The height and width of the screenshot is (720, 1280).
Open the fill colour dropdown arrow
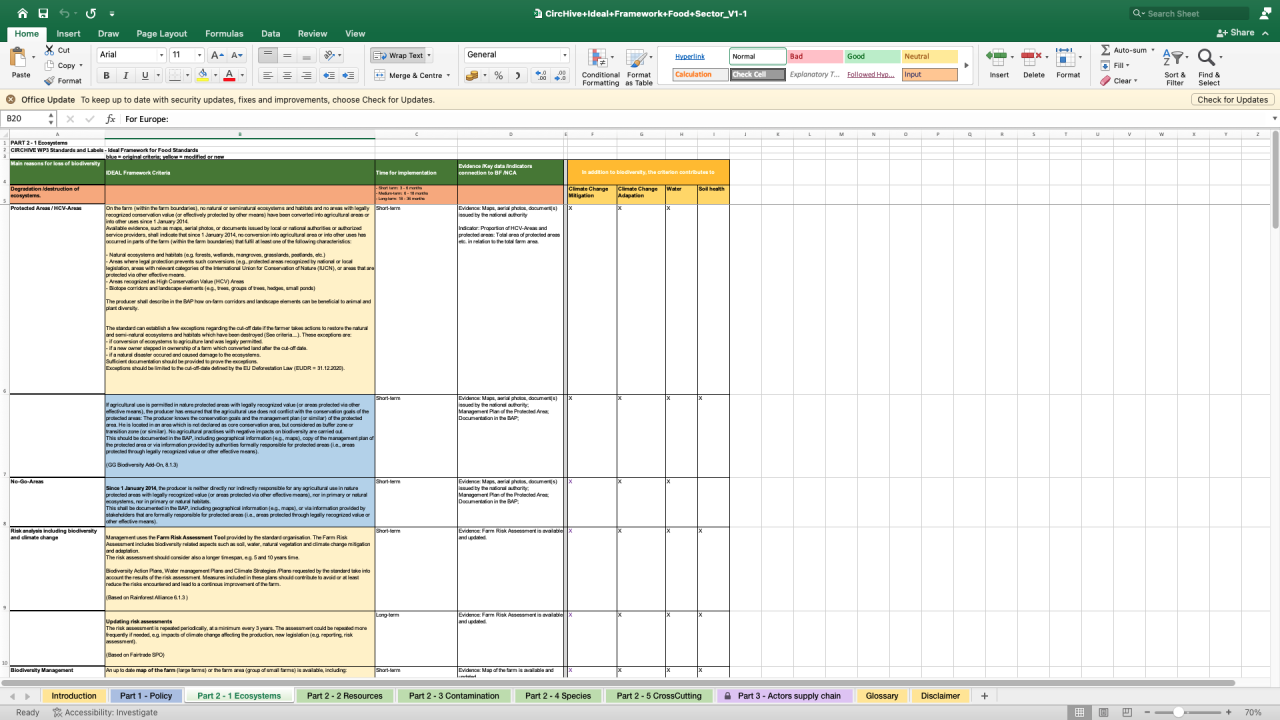[214, 76]
